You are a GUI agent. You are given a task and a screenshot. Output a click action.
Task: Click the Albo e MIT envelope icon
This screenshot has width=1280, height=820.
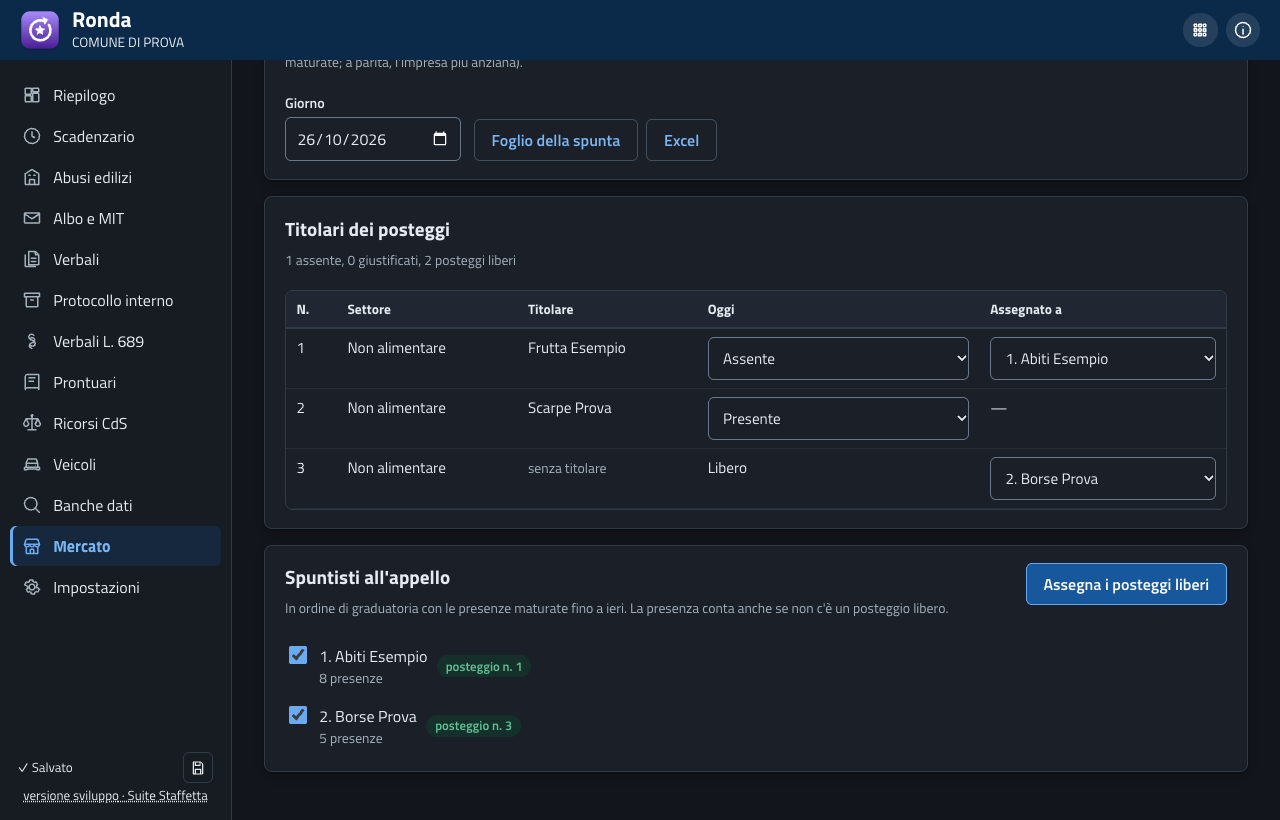click(32, 219)
